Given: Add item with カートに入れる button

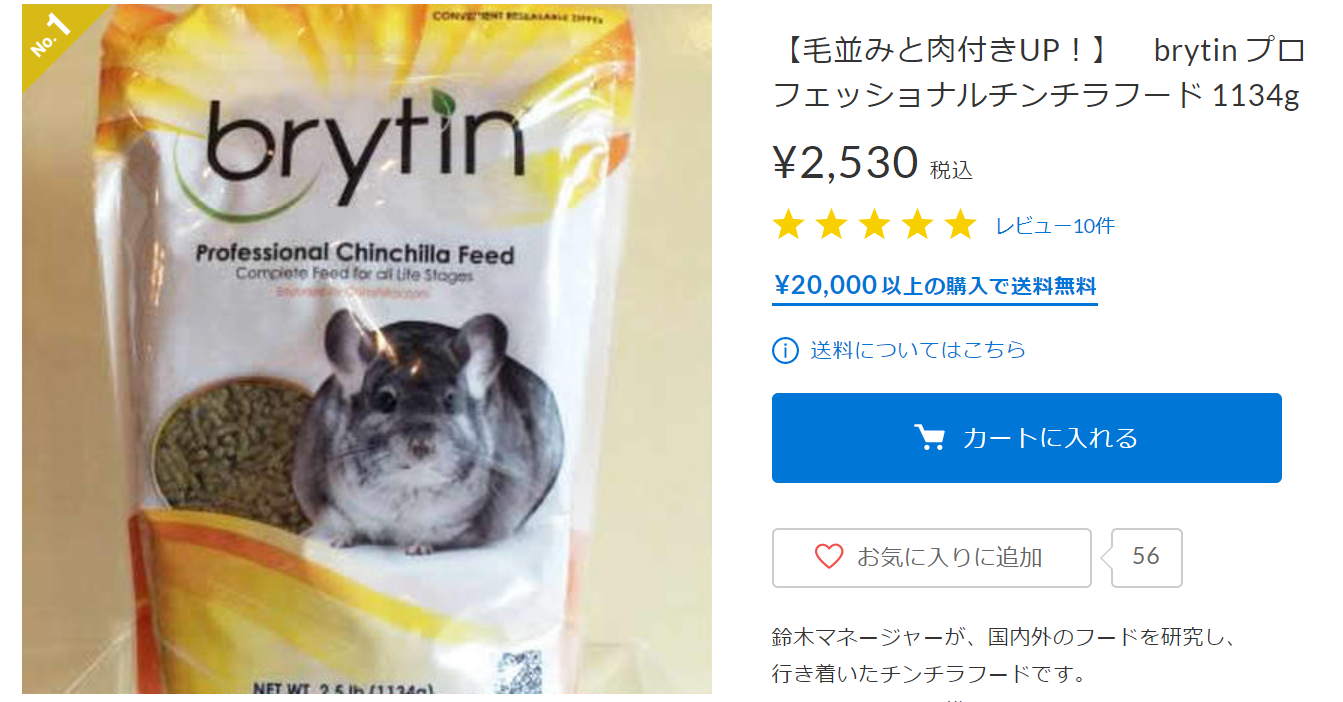Looking at the screenshot, I should (1027, 438).
